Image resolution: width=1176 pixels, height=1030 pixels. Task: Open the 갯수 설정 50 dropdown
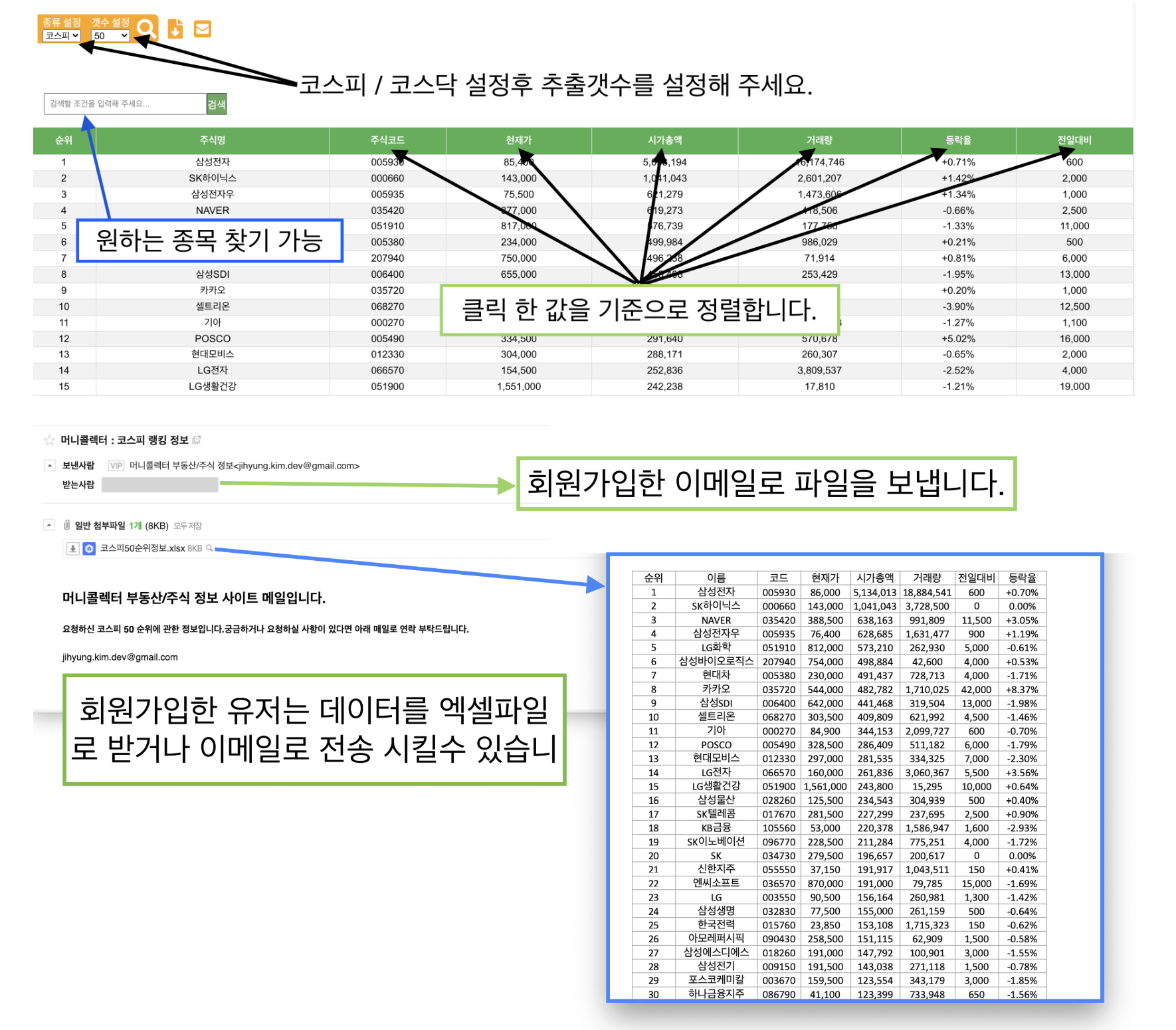tap(110, 36)
